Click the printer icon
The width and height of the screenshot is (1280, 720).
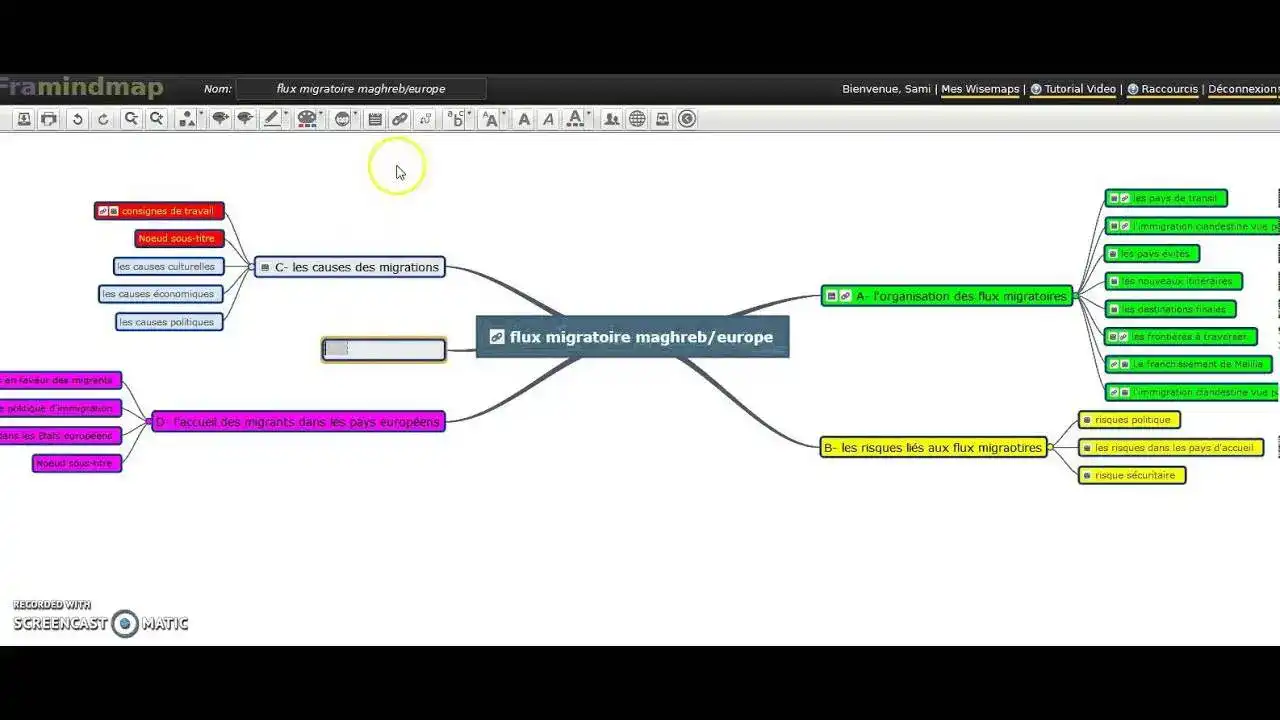[x=48, y=119]
